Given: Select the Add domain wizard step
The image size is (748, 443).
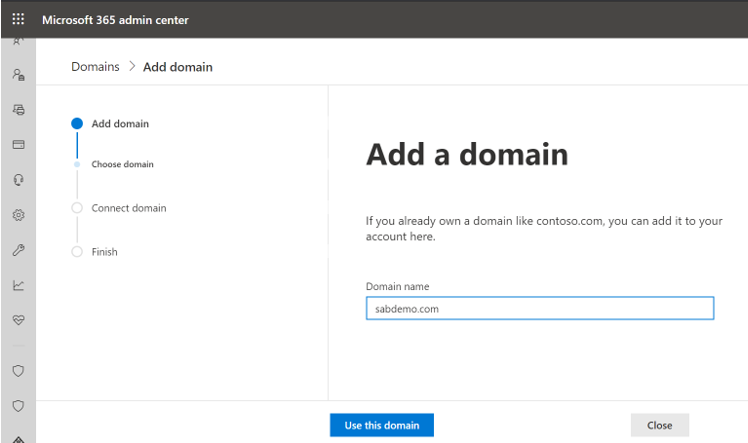Looking at the screenshot, I should pos(119,124).
